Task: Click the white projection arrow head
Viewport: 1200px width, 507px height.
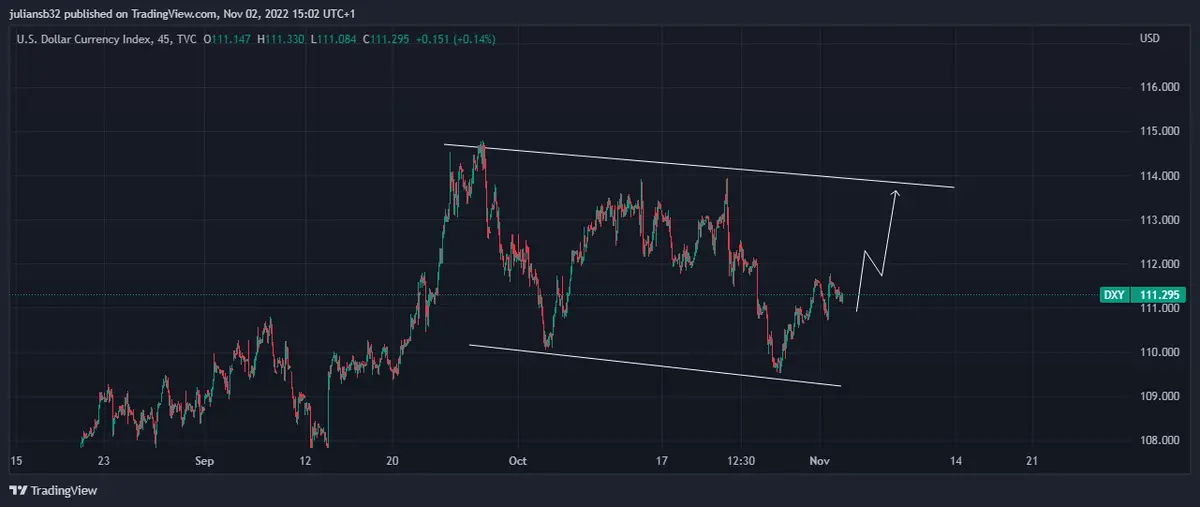Action: [x=895, y=192]
